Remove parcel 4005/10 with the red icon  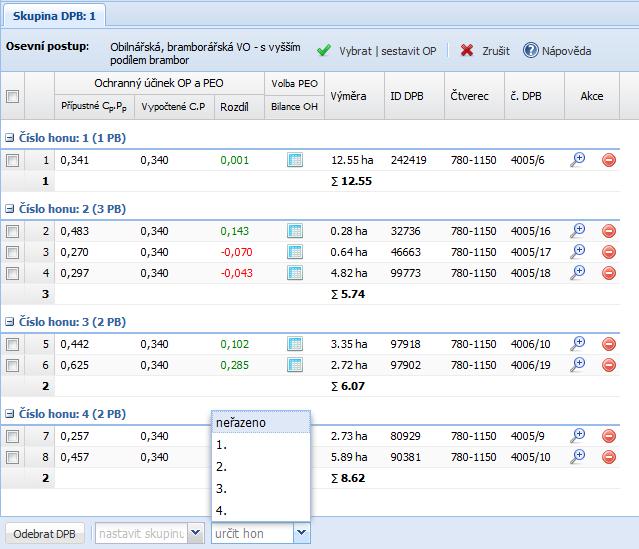coord(609,457)
